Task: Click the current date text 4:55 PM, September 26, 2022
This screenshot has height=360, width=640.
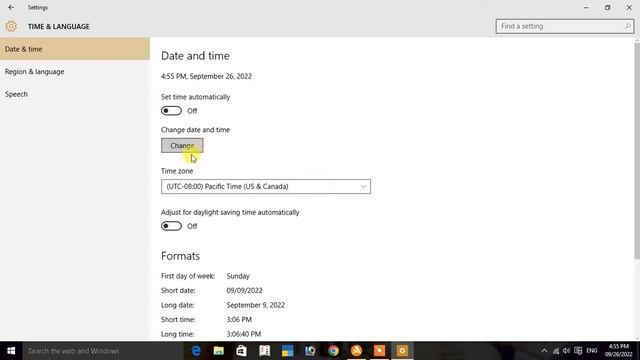Action: click(206, 76)
